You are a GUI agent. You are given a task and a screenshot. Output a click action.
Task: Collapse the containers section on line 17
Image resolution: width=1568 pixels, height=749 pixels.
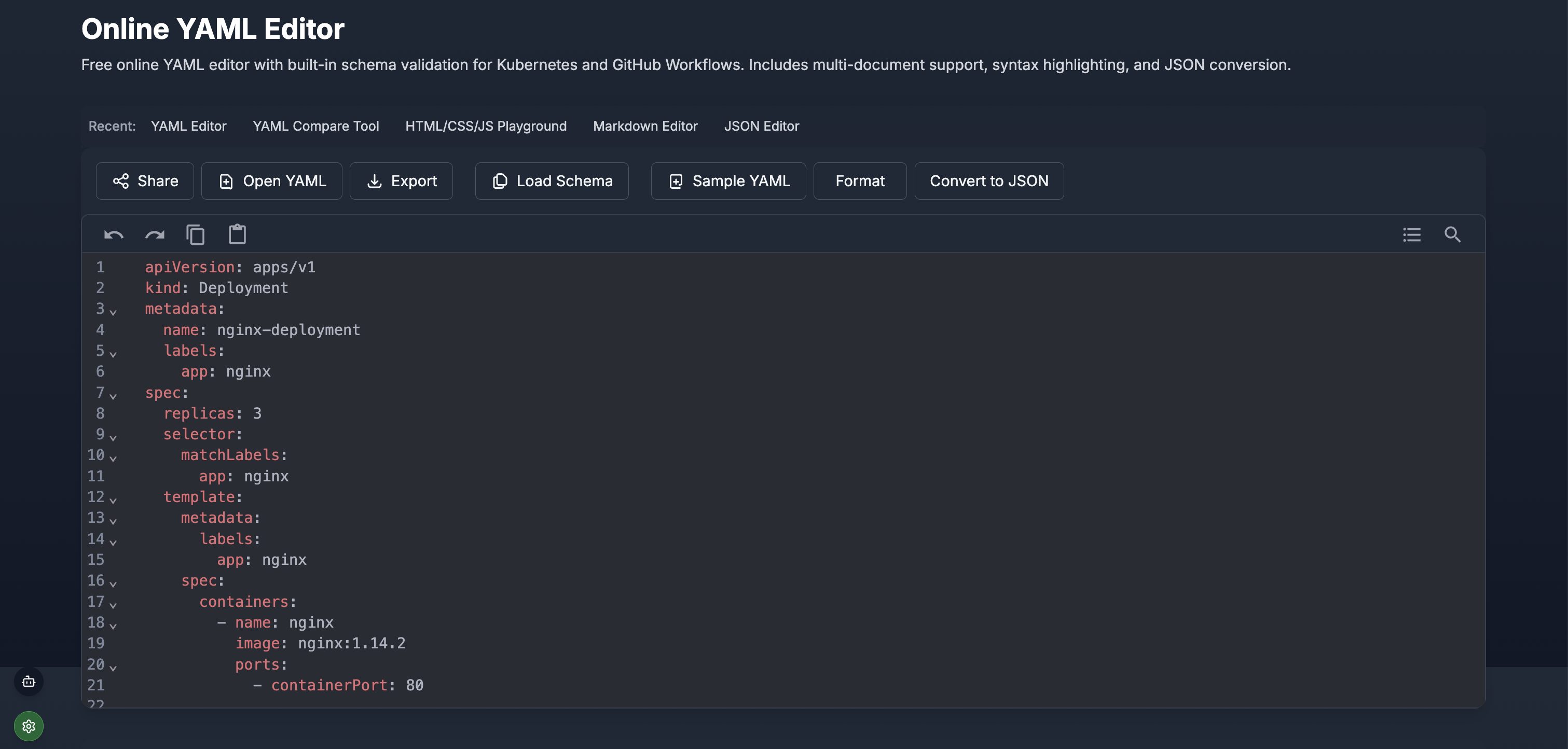click(x=113, y=606)
